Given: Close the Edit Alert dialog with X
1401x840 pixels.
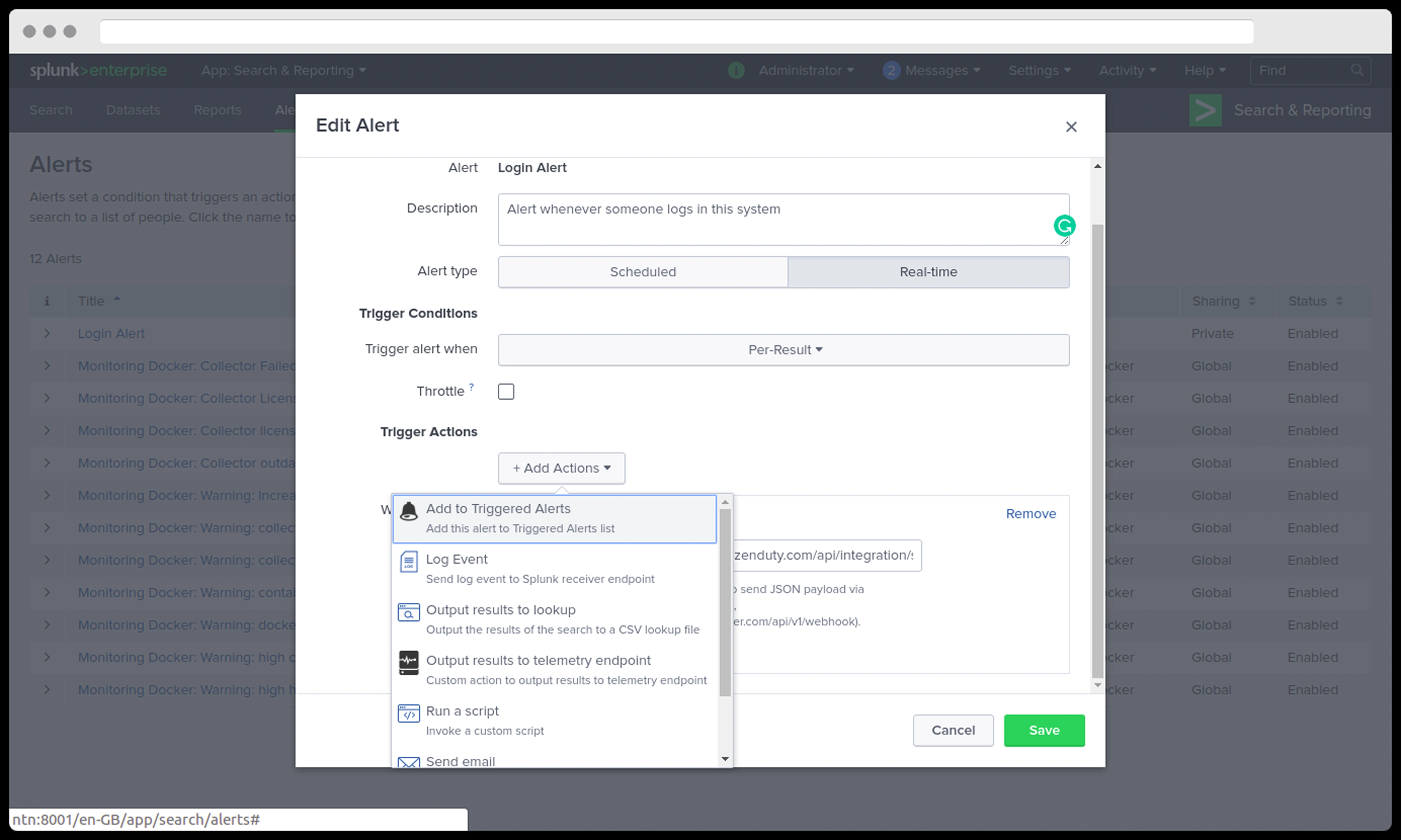Looking at the screenshot, I should pyautogui.click(x=1071, y=127).
